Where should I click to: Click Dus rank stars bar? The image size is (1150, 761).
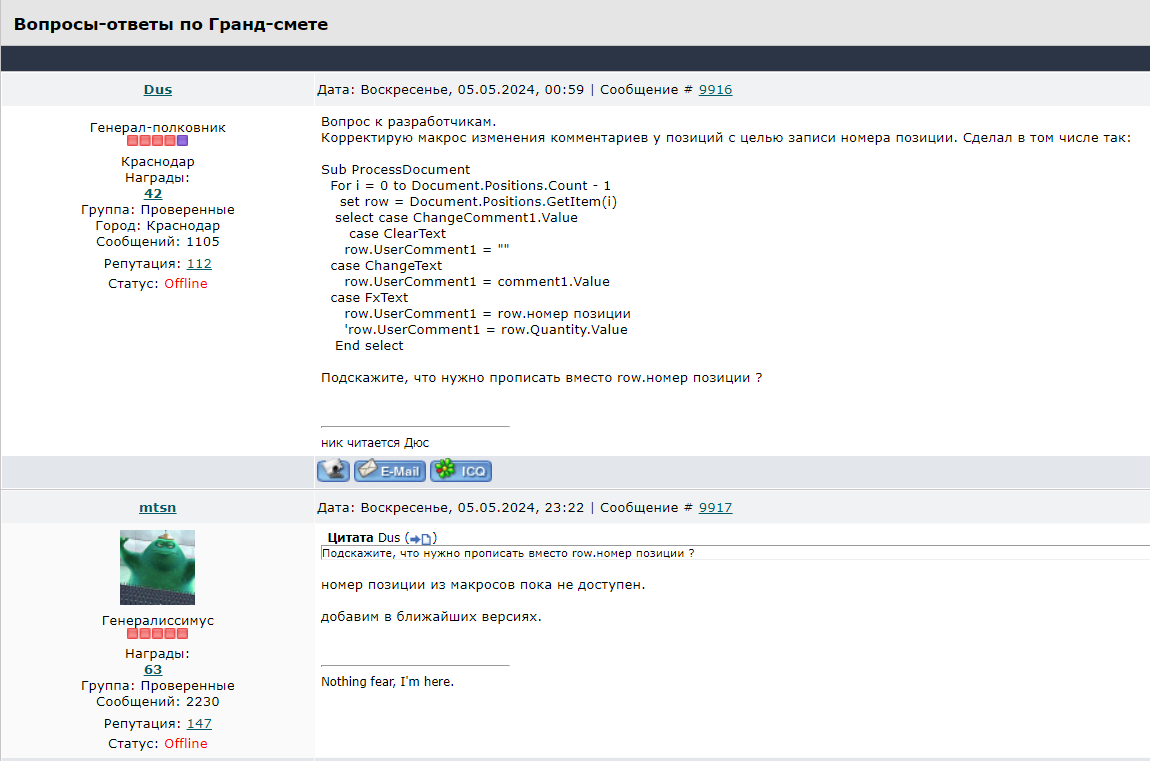[x=158, y=141]
